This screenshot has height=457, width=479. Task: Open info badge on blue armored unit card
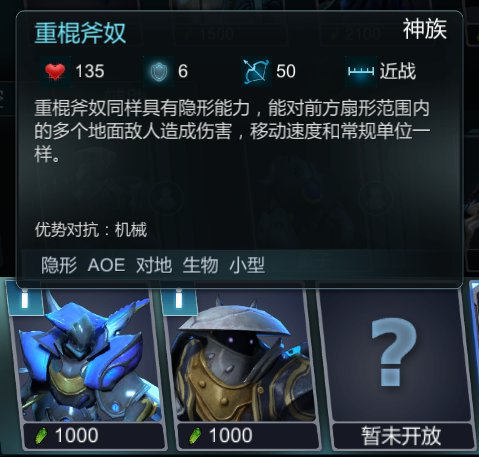[25, 298]
